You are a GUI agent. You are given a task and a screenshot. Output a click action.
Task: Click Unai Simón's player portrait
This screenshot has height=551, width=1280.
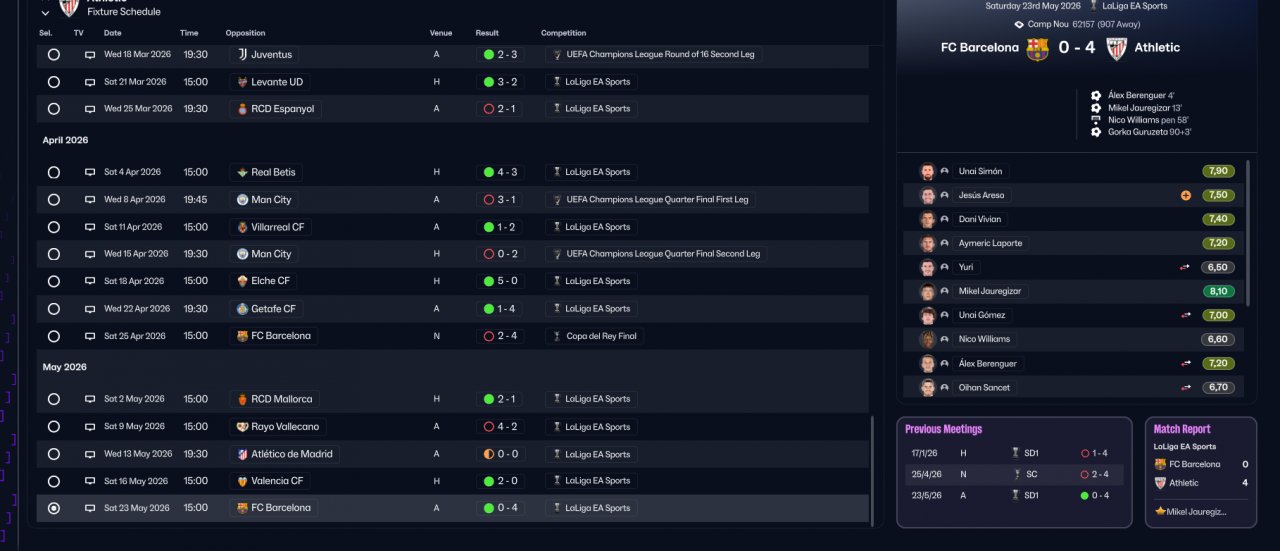tap(927, 171)
